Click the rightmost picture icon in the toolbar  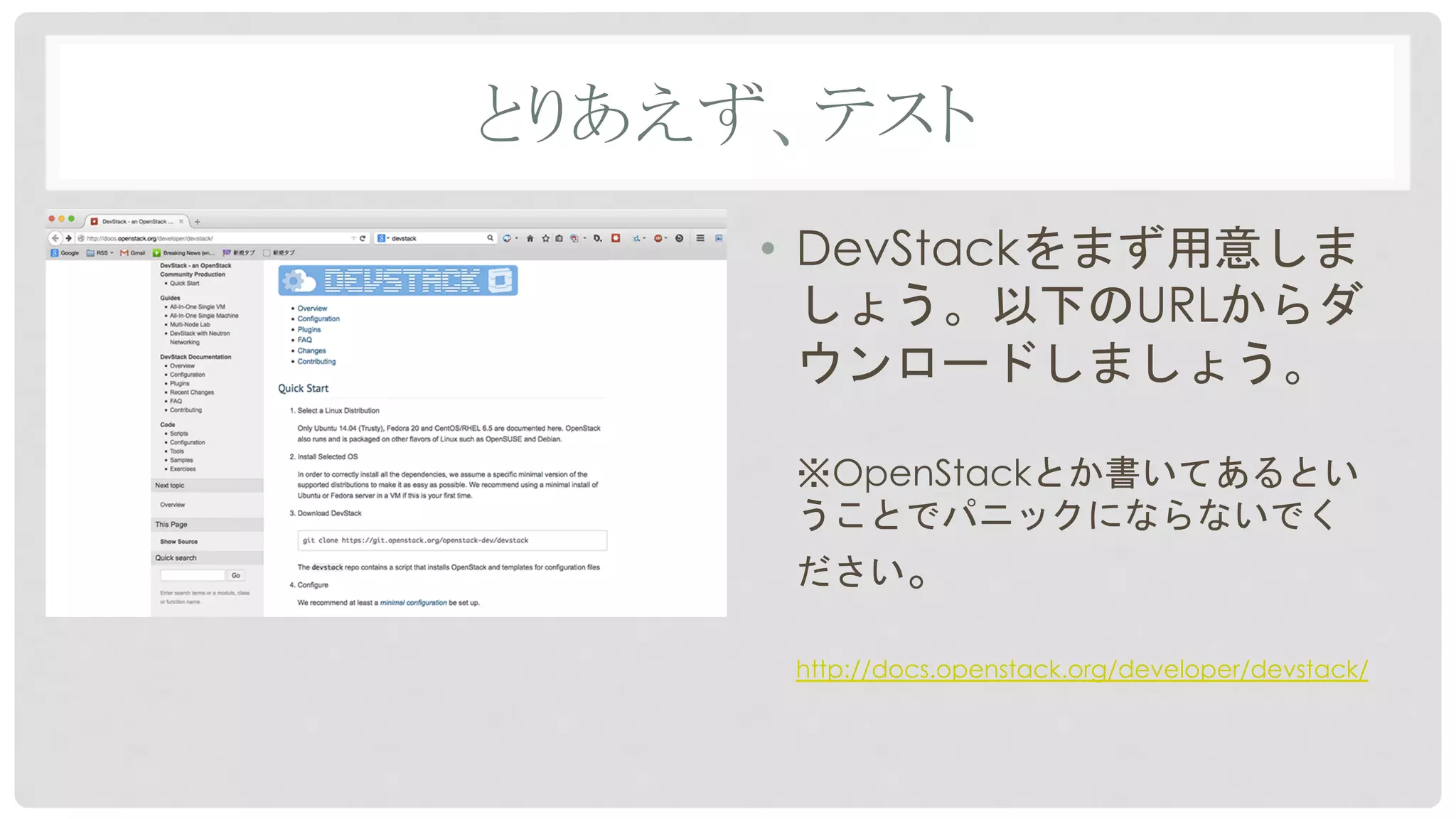pos(719,238)
